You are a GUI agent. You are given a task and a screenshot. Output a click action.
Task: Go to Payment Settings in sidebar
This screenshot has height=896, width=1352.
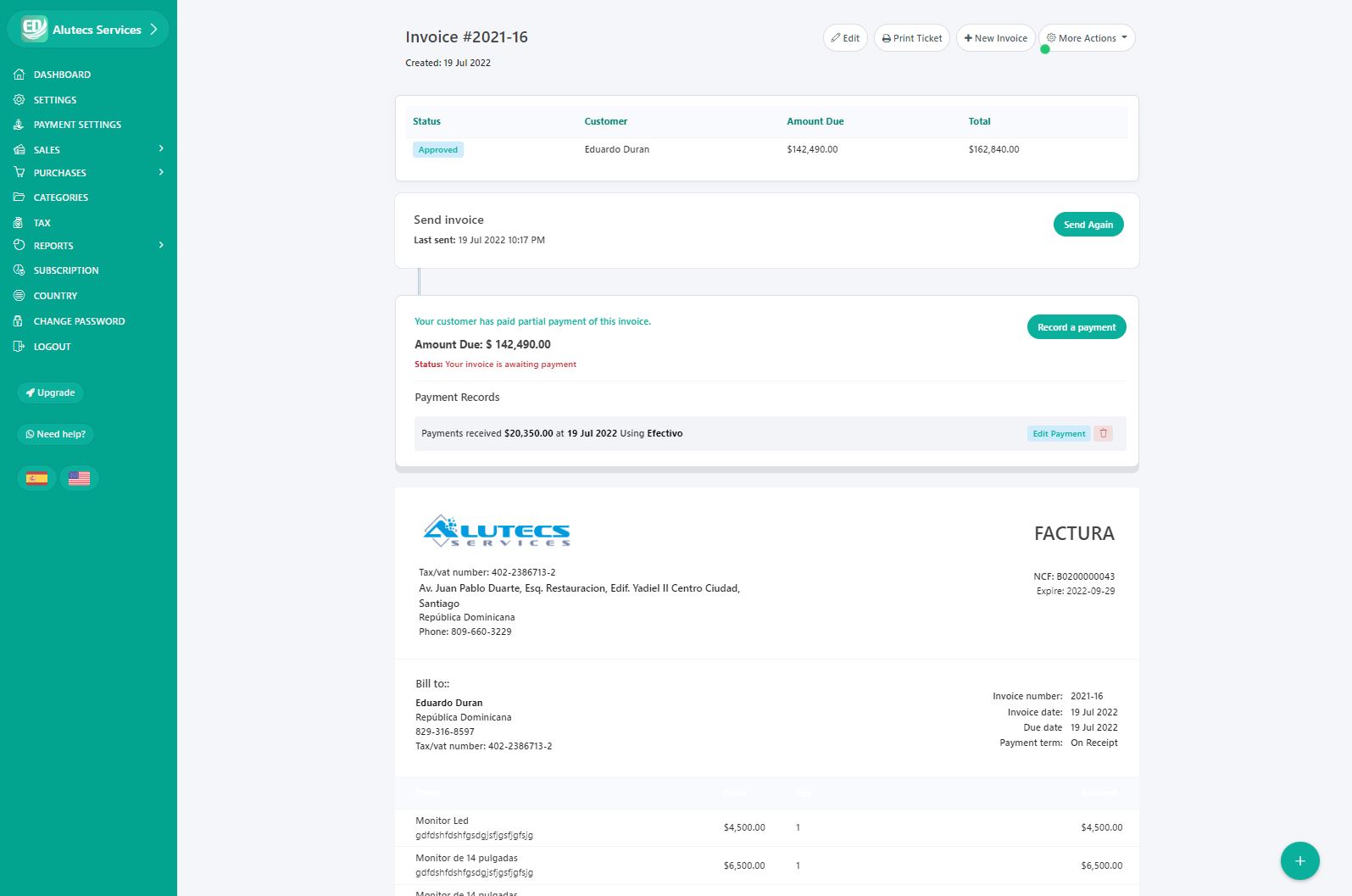pos(77,125)
